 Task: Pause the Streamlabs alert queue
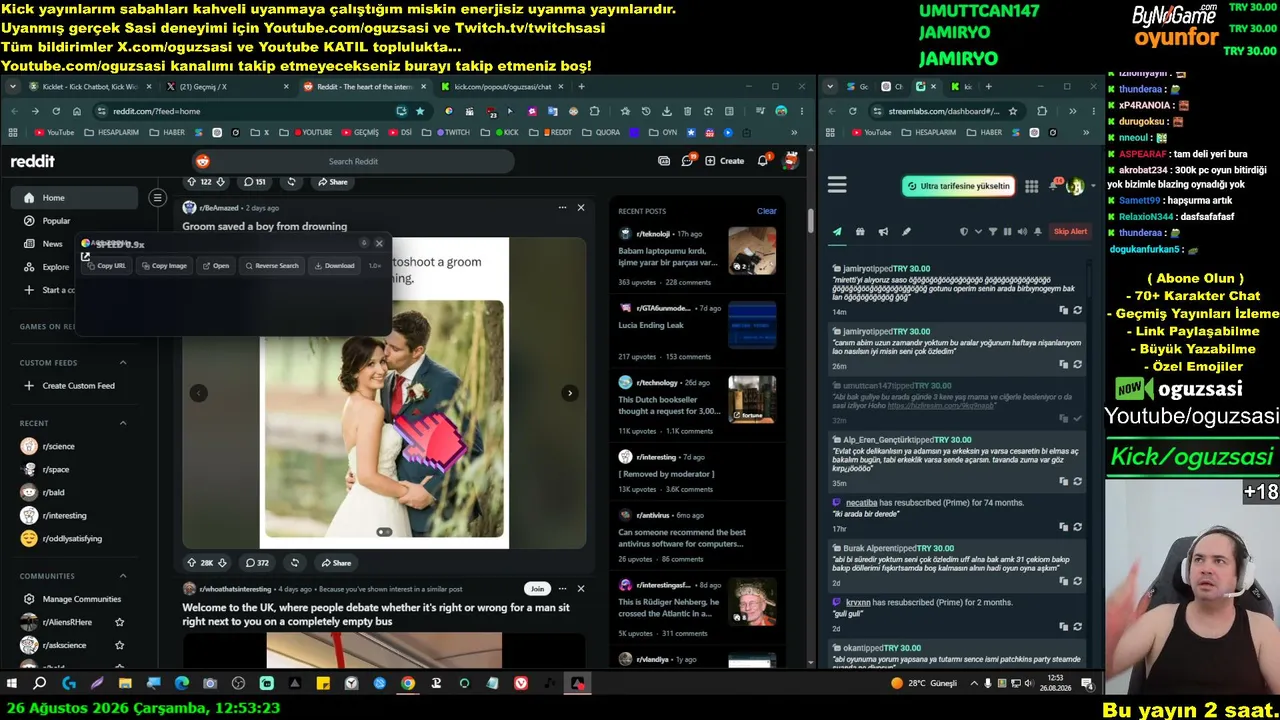1007,232
